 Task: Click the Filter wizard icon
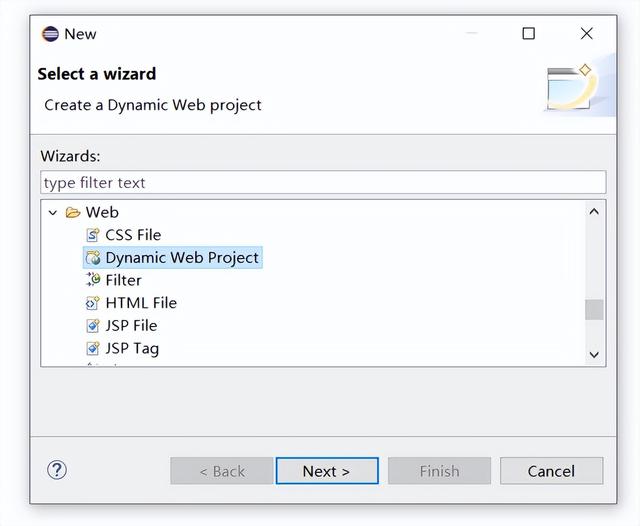93,280
